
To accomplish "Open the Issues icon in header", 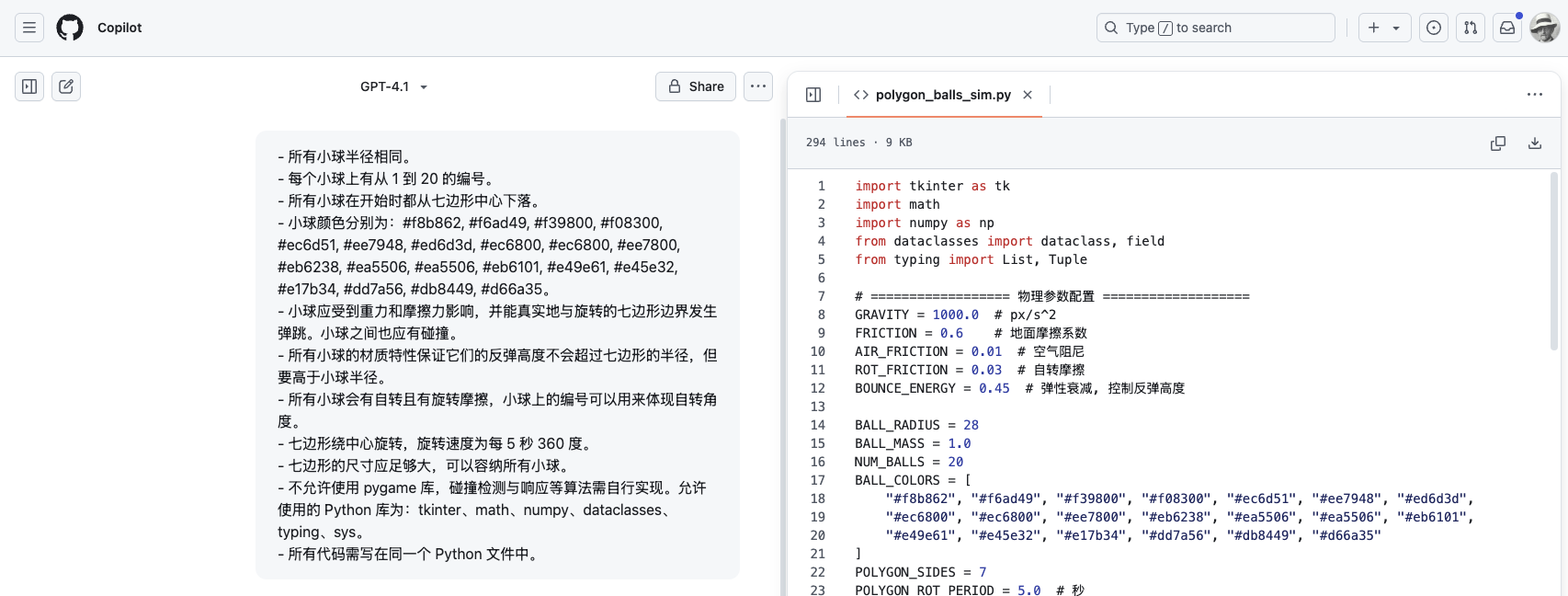I will coord(1434,28).
